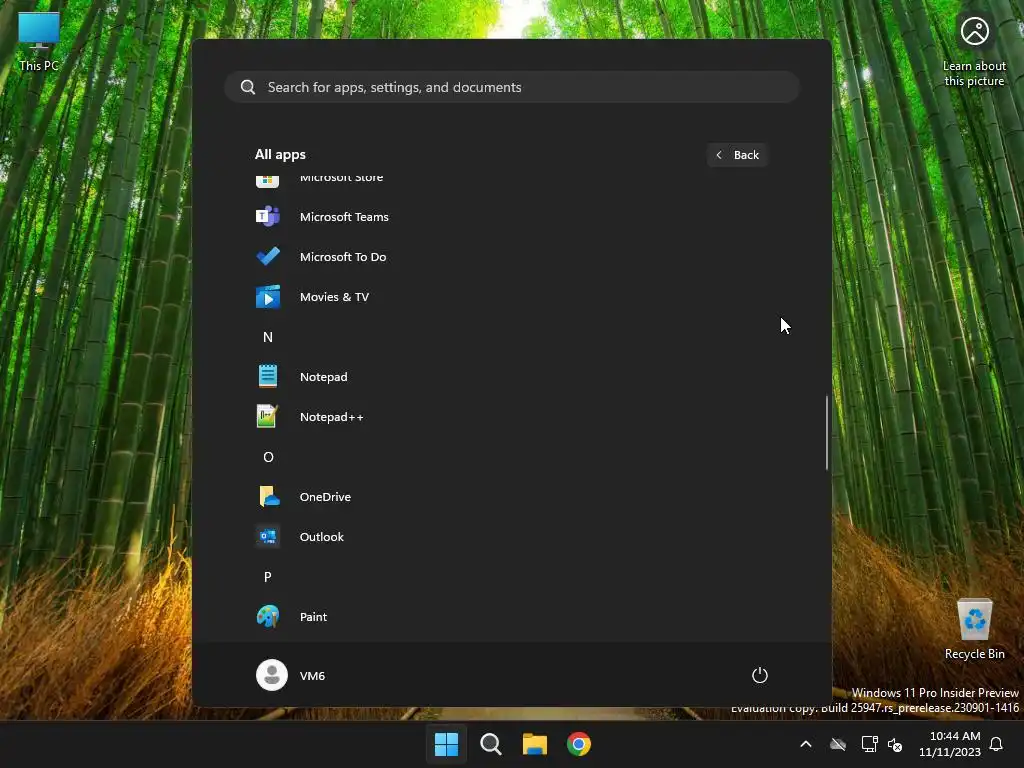Launch Notepad++ app icon

[268, 417]
